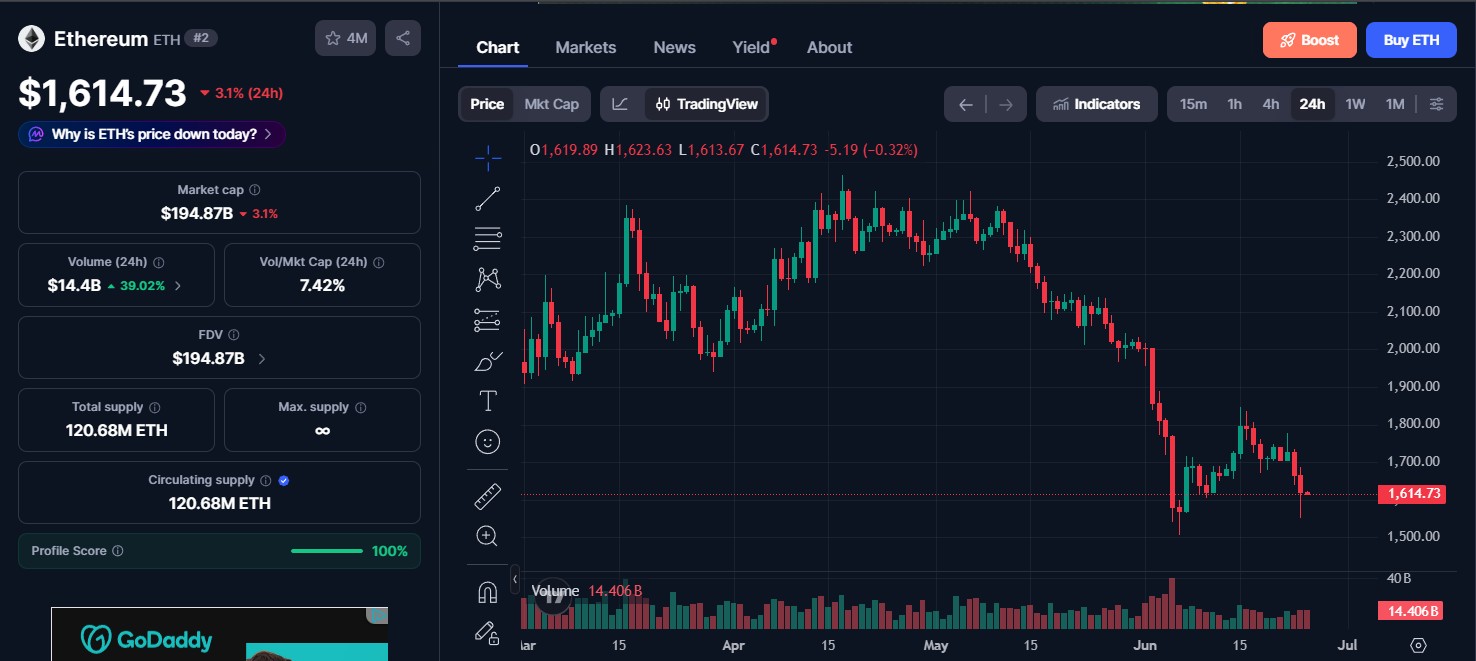The height and width of the screenshot is (661, 1476).
Task: Open the News tab
Action: coord(675,47)
